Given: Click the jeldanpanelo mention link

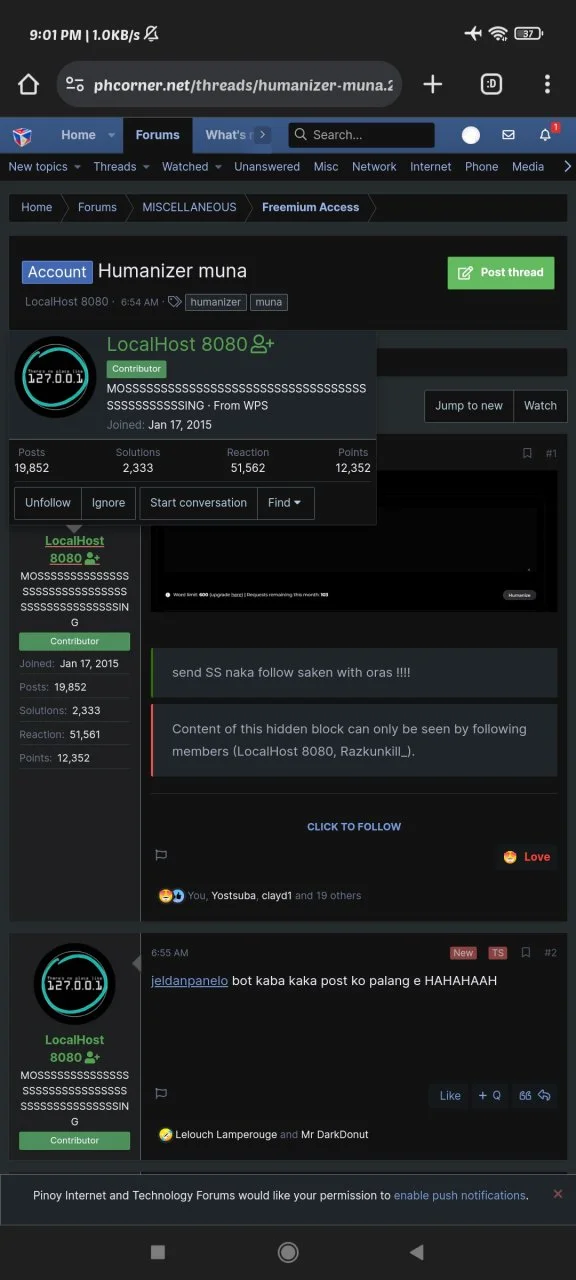Looking at the screenshot, I should point(189,981).
